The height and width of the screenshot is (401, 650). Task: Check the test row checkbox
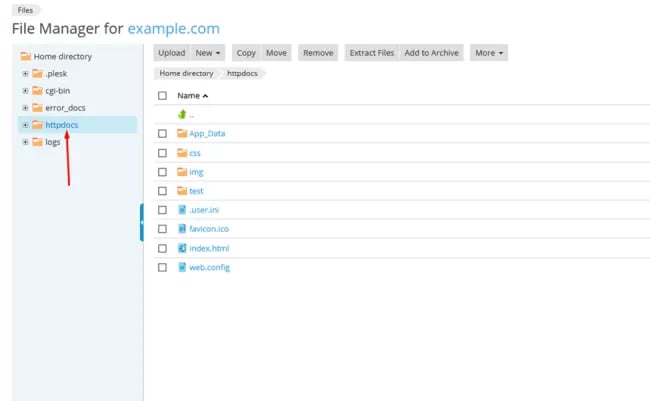click(162, 191)
